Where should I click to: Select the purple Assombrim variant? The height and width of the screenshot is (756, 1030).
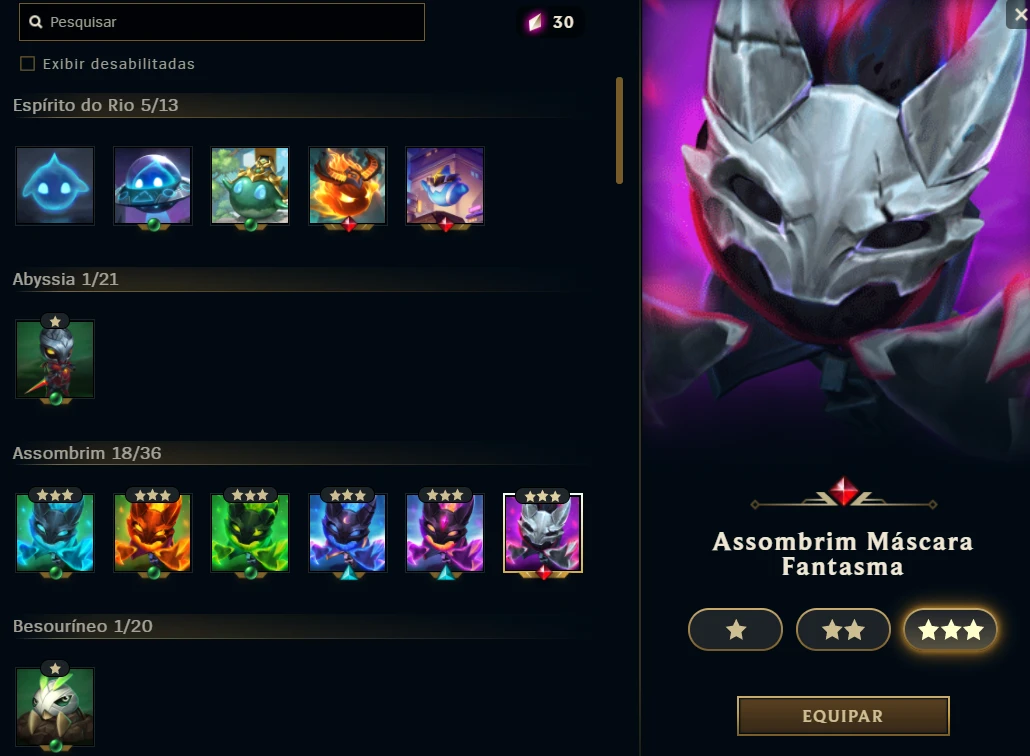pyautogui.click(x=445, y=533)
